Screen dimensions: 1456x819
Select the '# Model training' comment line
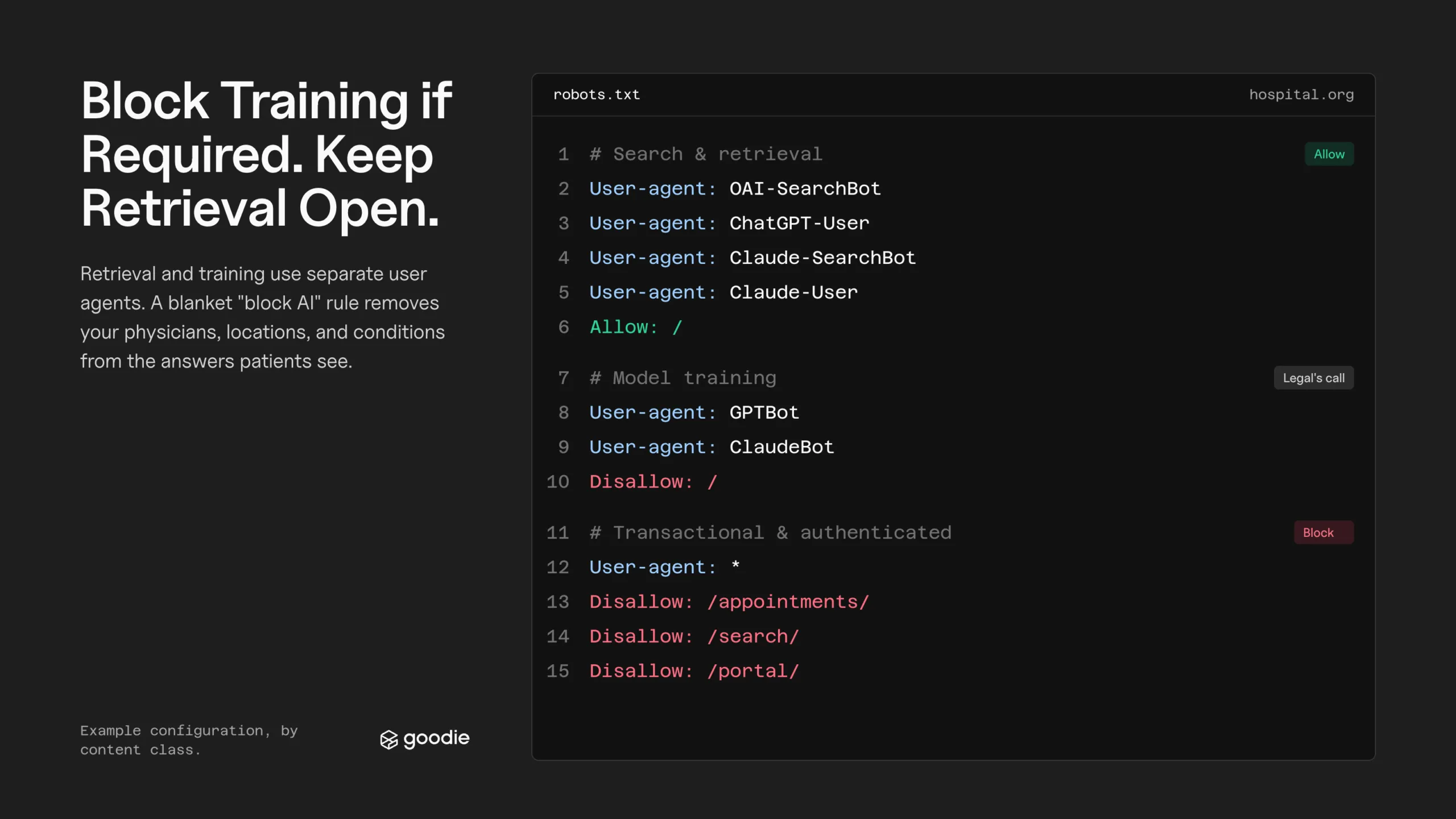tap(682, 378)
